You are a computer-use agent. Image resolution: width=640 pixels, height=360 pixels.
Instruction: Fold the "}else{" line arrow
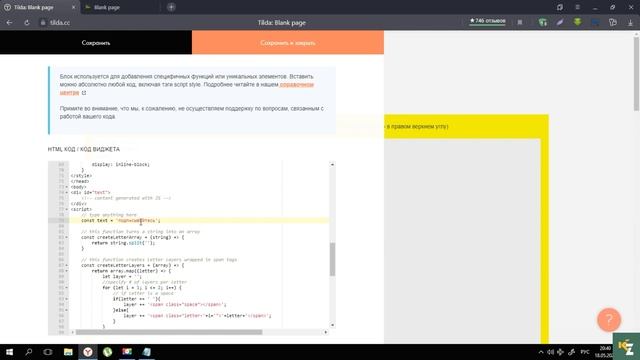pyautogui.click(x=67, y=310)
